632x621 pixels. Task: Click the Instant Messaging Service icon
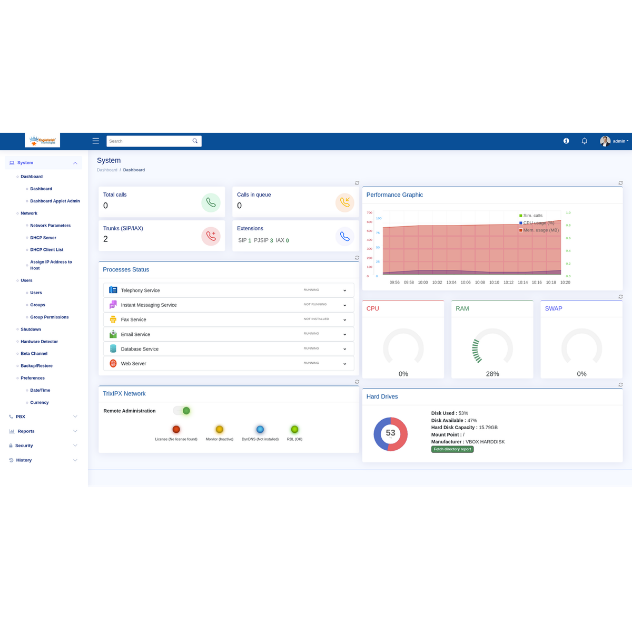click(113, 305)
